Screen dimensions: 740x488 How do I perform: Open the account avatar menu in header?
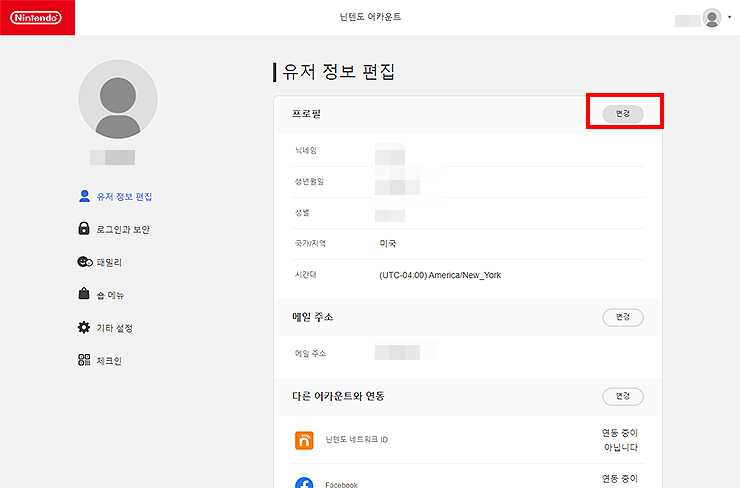712,18
